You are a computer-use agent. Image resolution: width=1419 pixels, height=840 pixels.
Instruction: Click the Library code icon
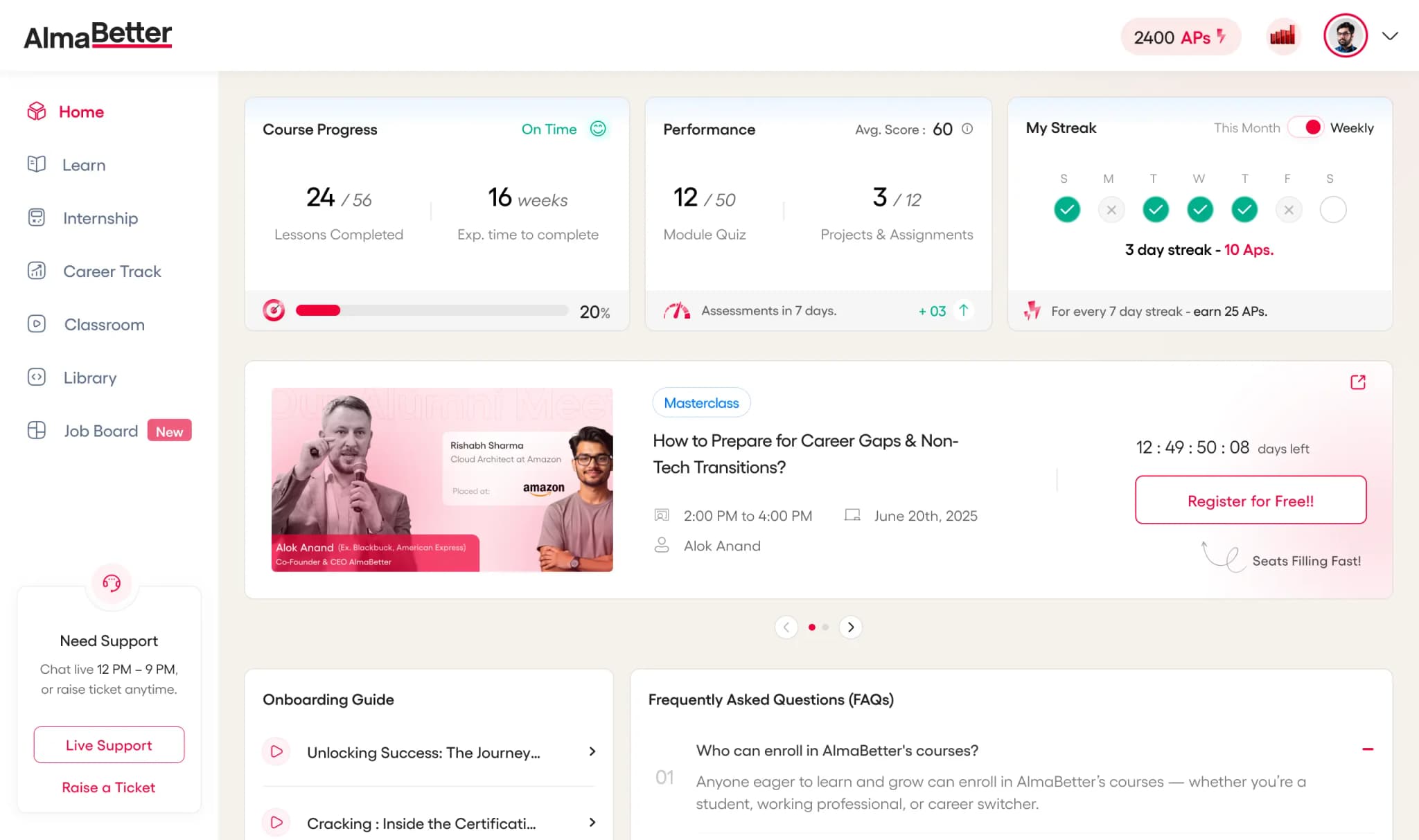(x=37, y=377)
